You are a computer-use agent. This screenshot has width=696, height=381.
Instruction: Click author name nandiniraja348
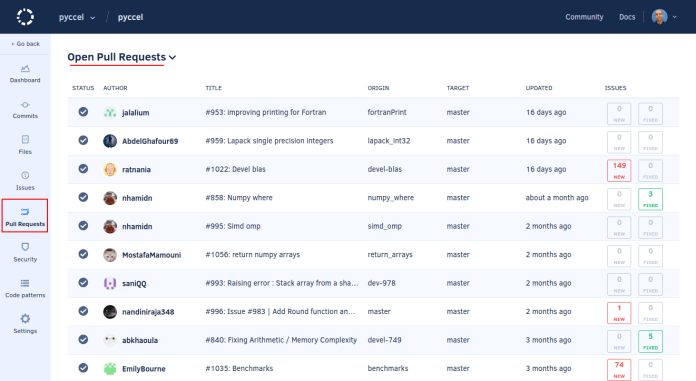coord(148,312)
